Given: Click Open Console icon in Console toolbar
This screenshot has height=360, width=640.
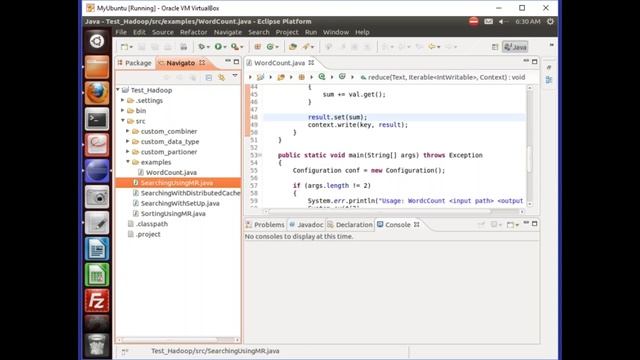Looking at the screenshot, I should tap(510, 224).
